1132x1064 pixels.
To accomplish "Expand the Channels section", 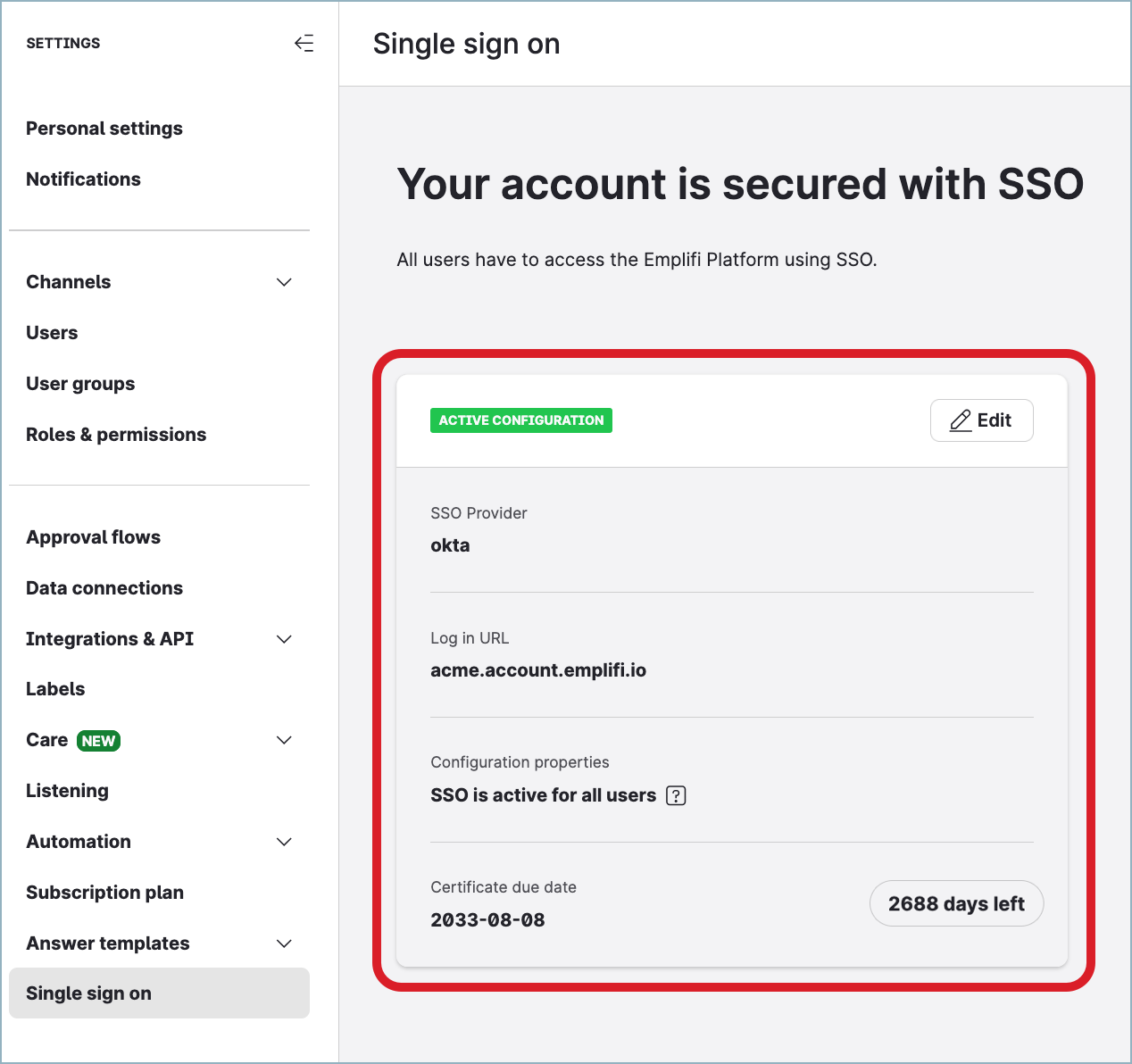I will click(x=284, y=282).
